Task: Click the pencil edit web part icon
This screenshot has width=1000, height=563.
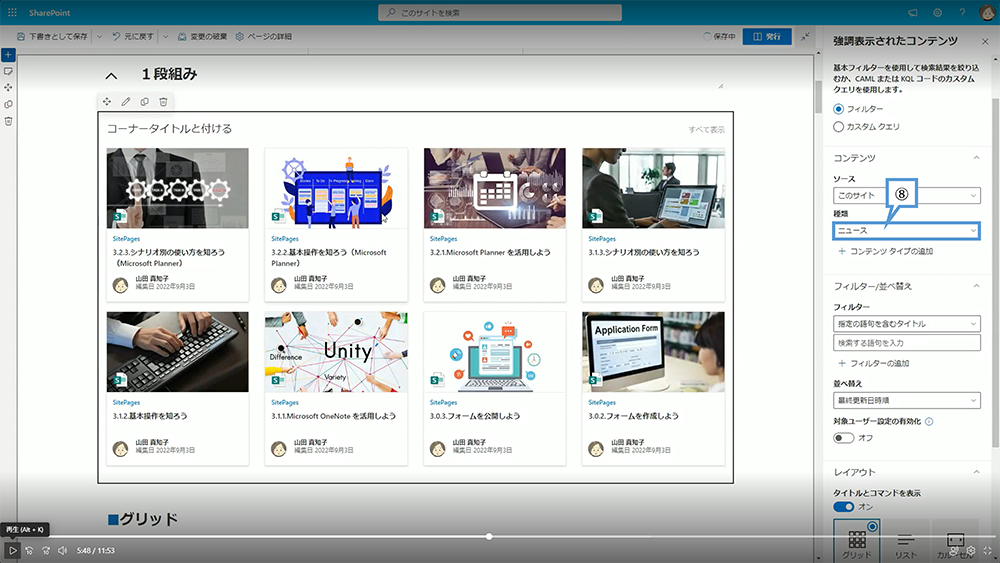Action: (x=126, y=101)
